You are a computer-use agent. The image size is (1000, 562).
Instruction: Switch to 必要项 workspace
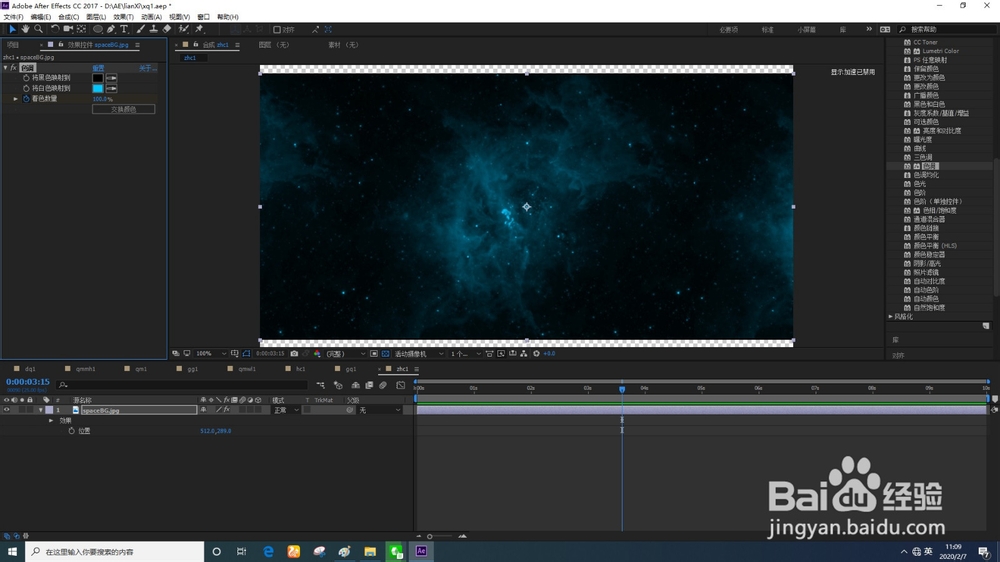(x=728, y=30)
